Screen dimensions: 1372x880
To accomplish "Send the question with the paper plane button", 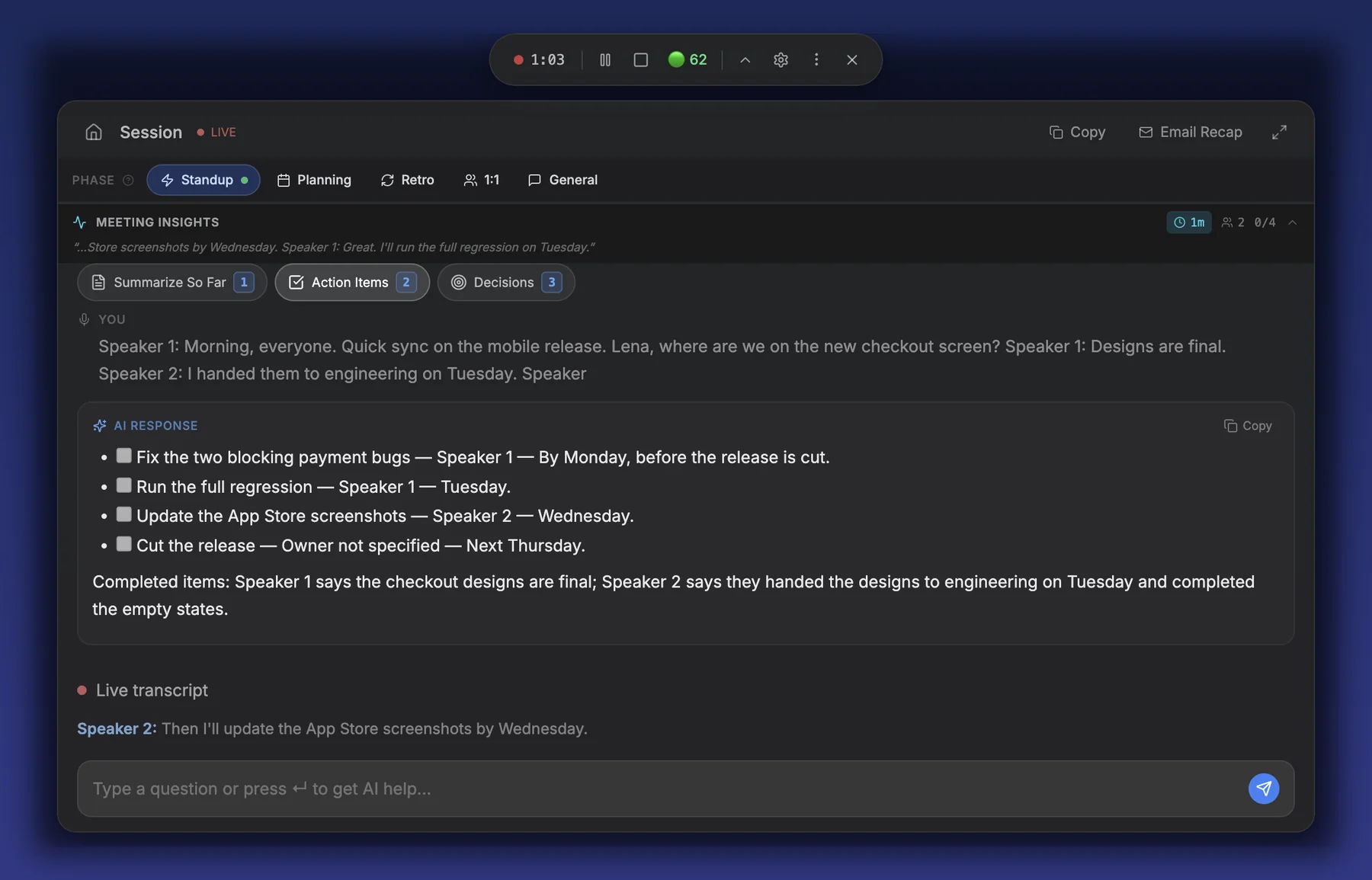I will coord(1264,789).
